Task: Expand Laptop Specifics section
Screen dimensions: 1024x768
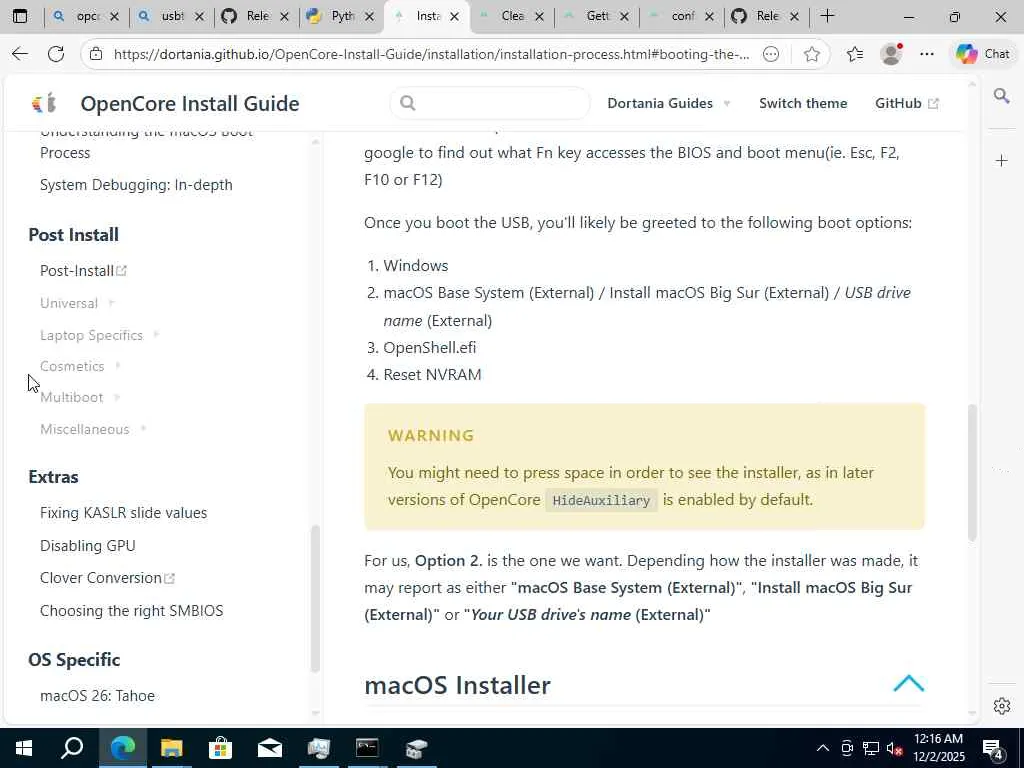Action: coord(99,335)
